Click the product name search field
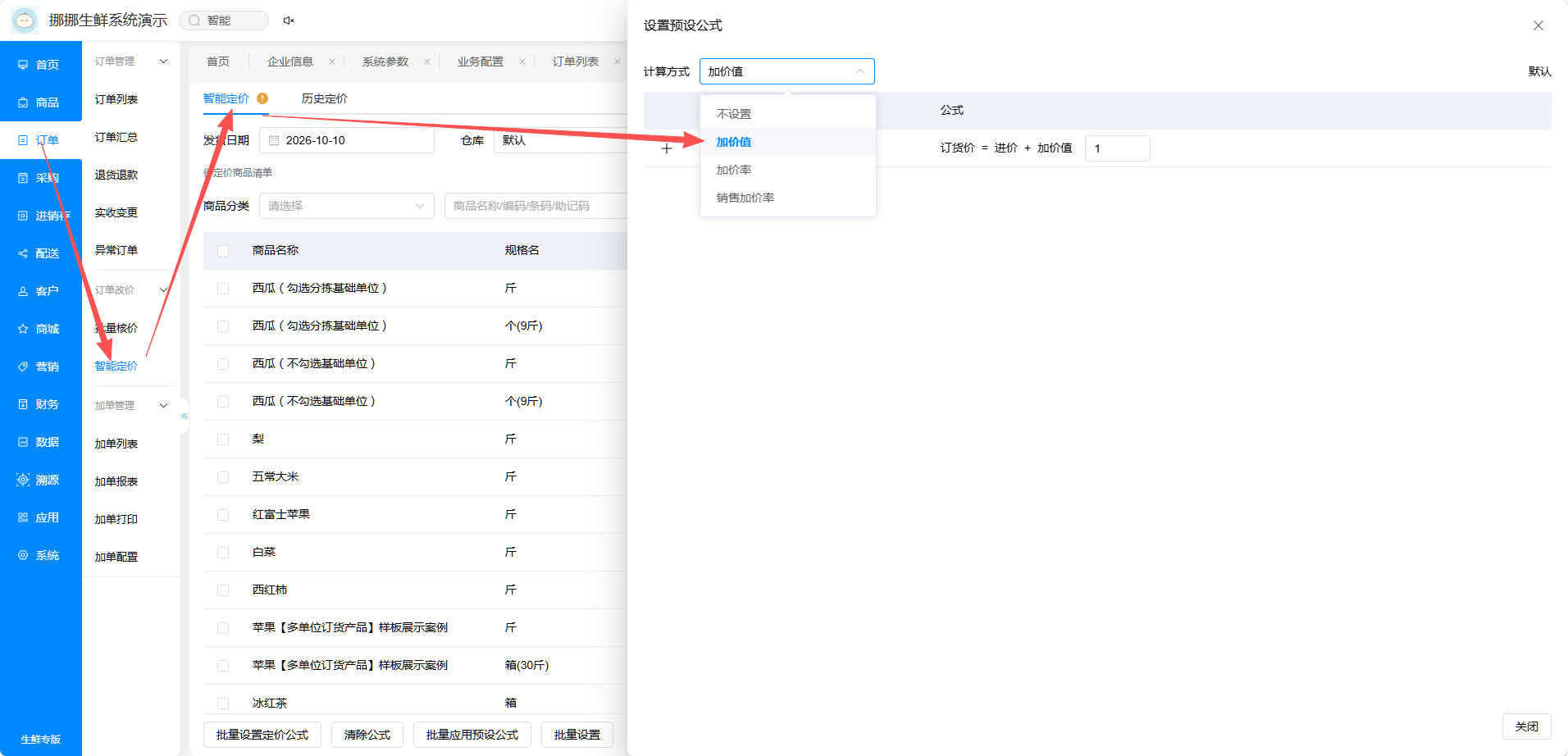The height and width of the screenshot is (756, 1568). click(x=536, y=206)
